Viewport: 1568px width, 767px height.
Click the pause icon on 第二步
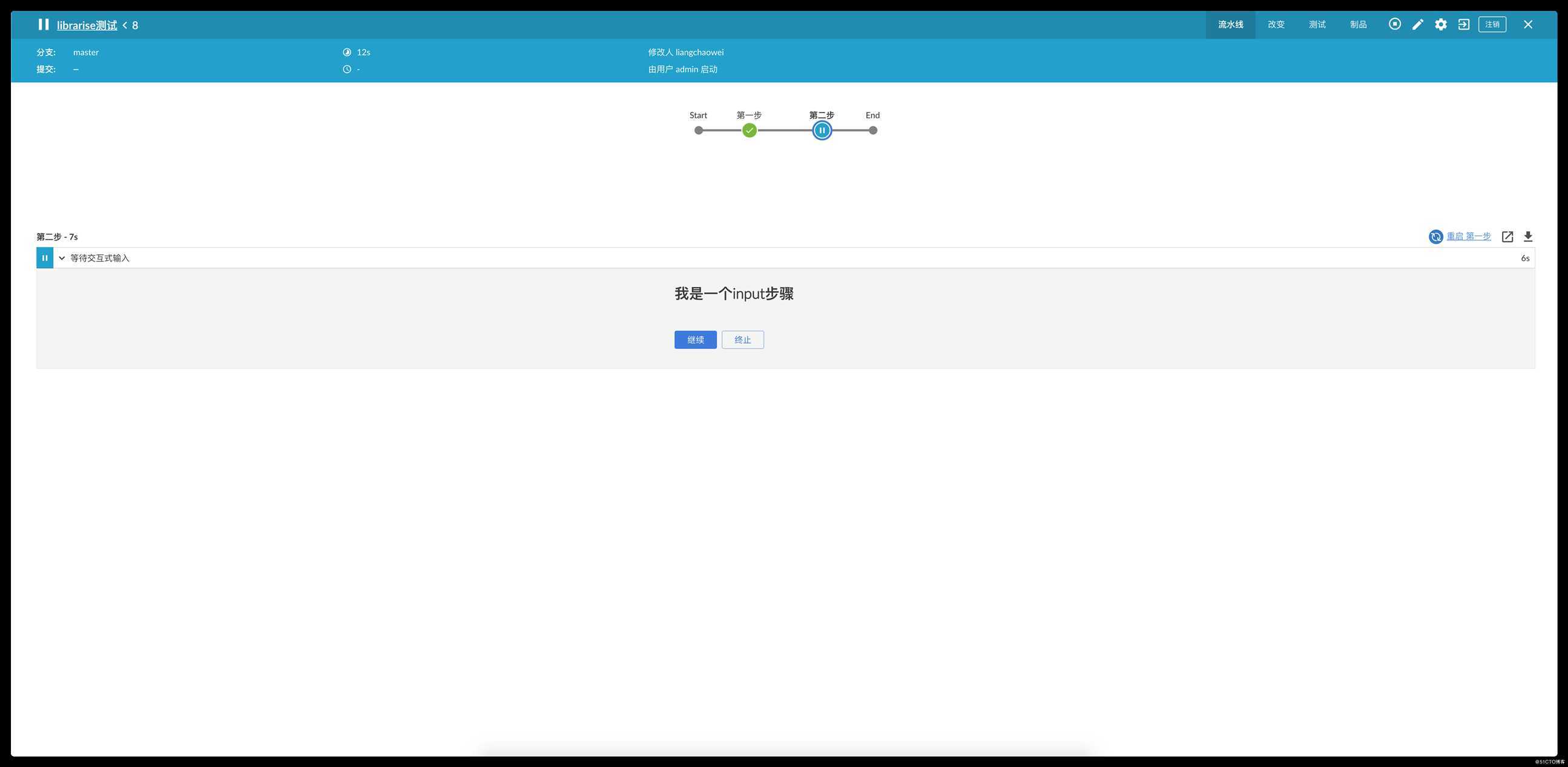tap(821, 130)
